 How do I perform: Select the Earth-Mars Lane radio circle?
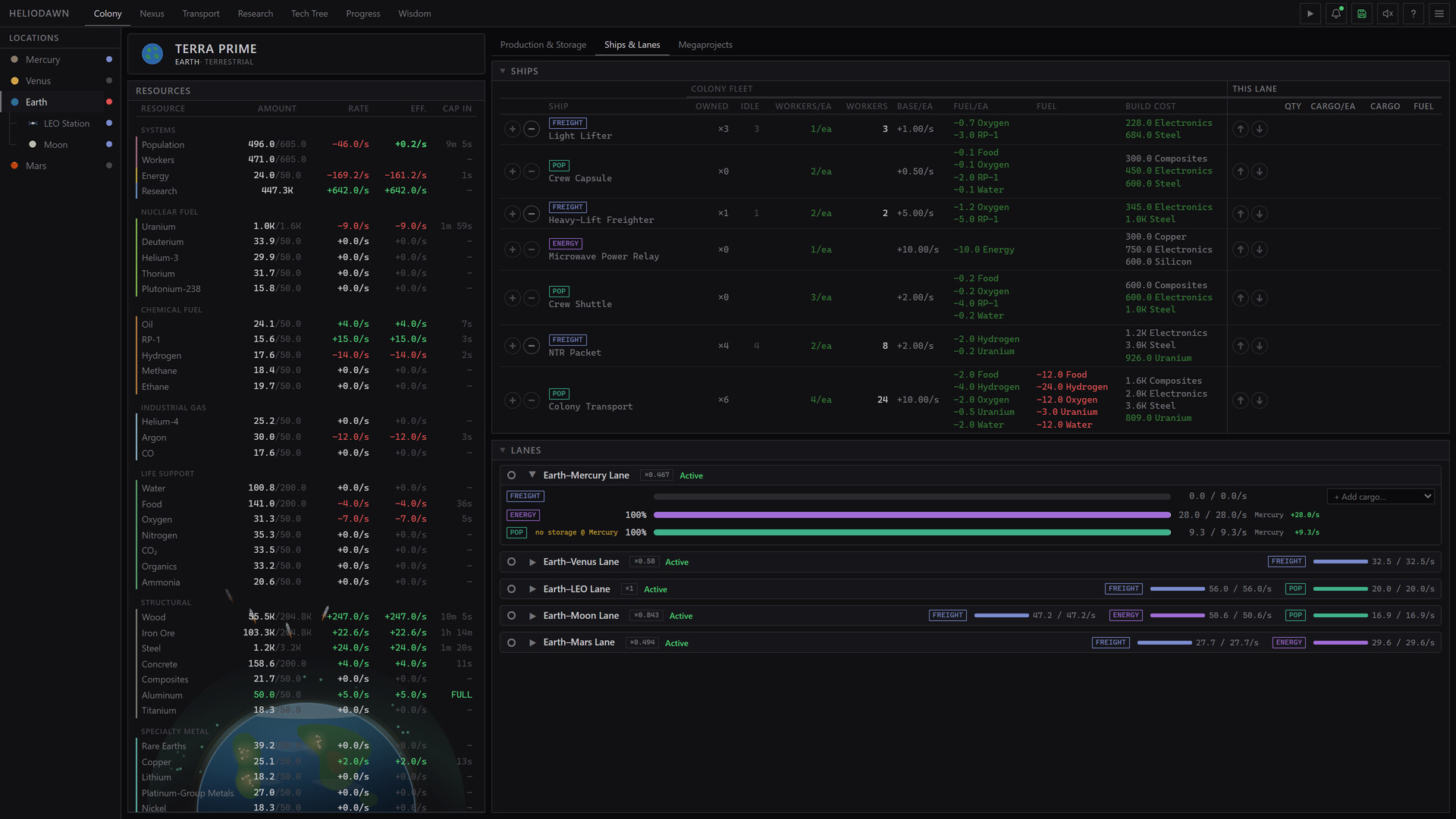tap(512, 643)
